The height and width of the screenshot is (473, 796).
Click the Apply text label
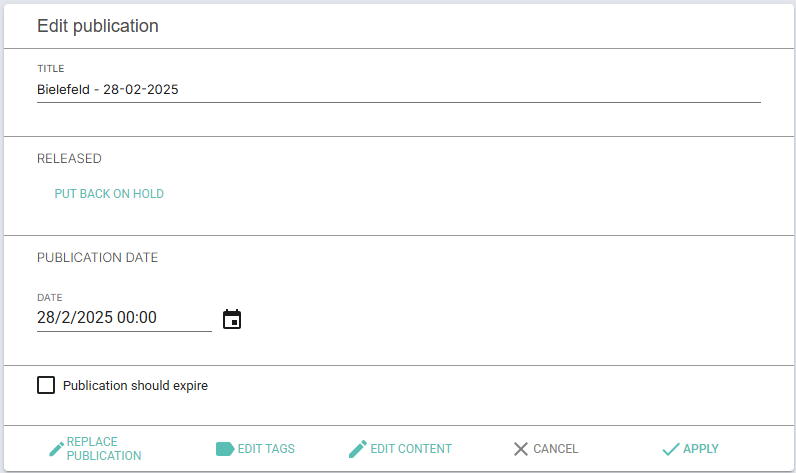pos(701,449)
